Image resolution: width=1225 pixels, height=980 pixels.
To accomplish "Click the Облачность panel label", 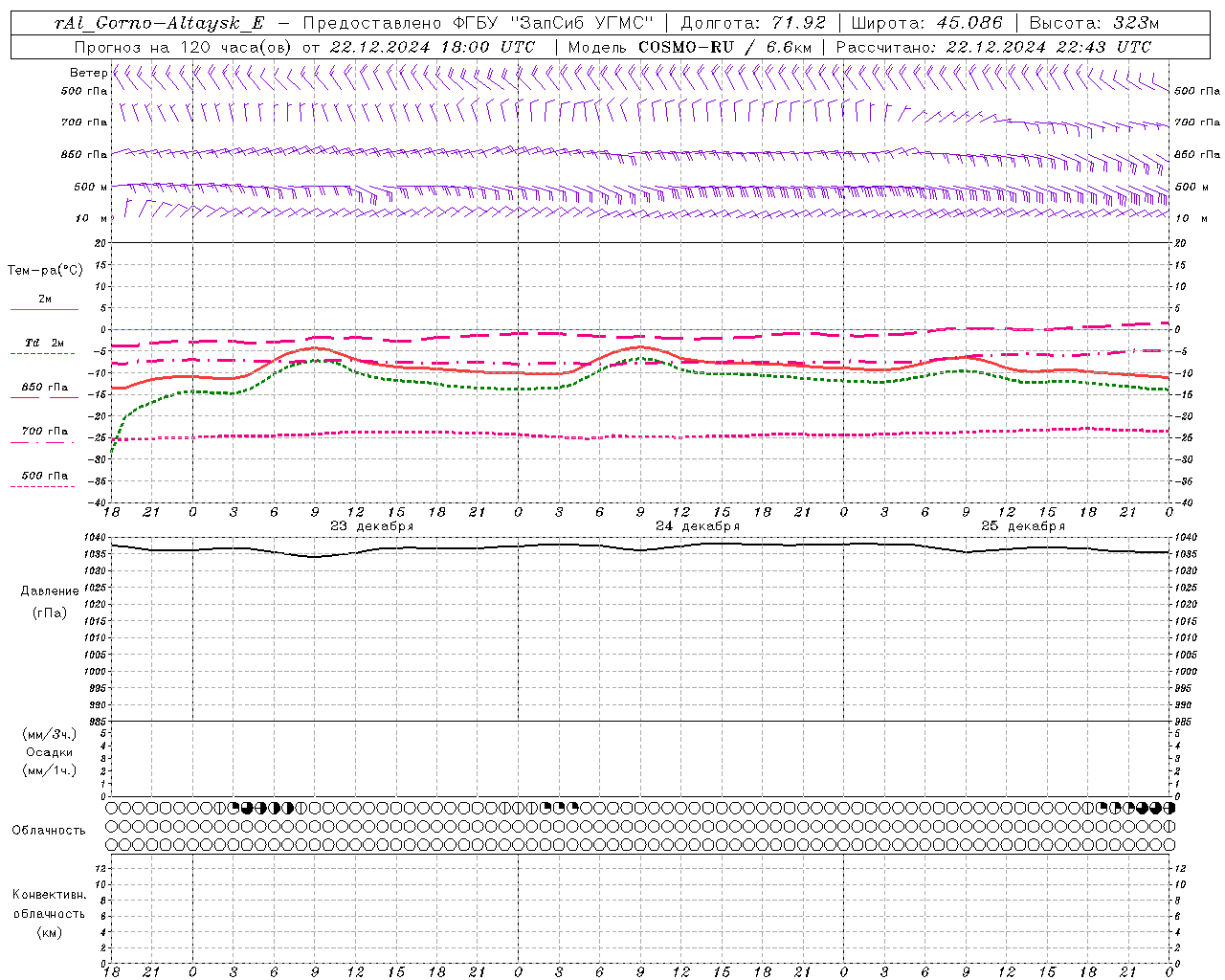I will tap(49, 831).
